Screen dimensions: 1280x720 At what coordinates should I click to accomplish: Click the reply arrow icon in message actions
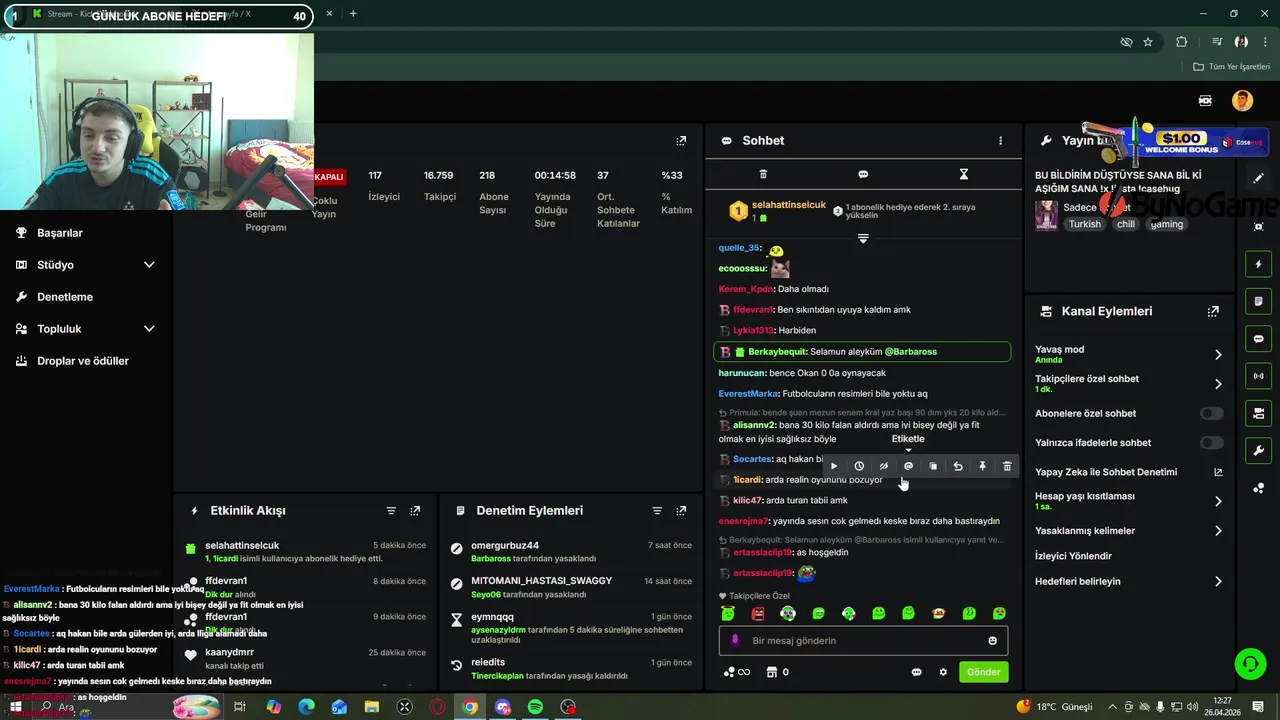pyautogui.click(x=958, y=466)
